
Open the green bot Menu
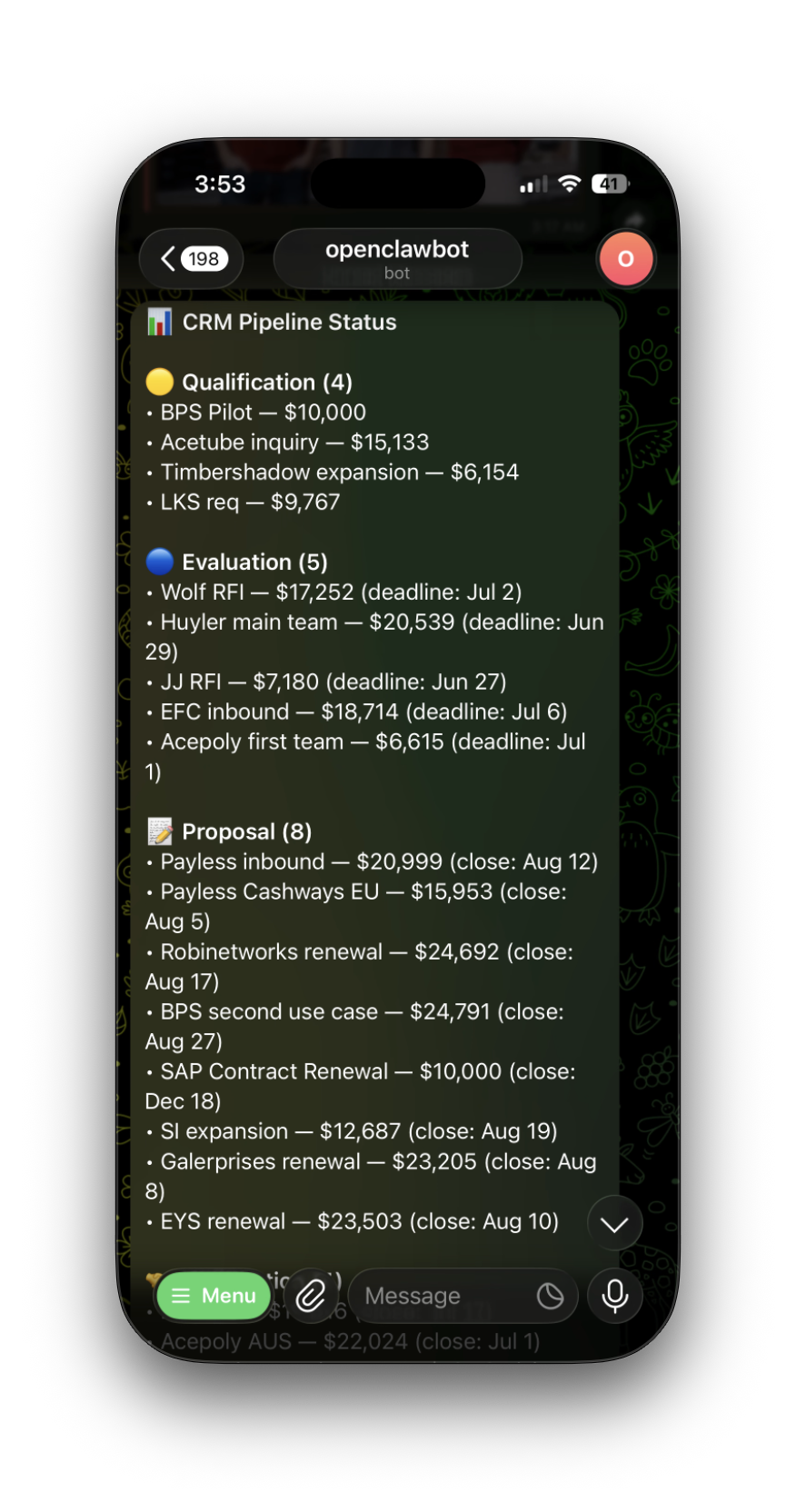click(214, 1296)
